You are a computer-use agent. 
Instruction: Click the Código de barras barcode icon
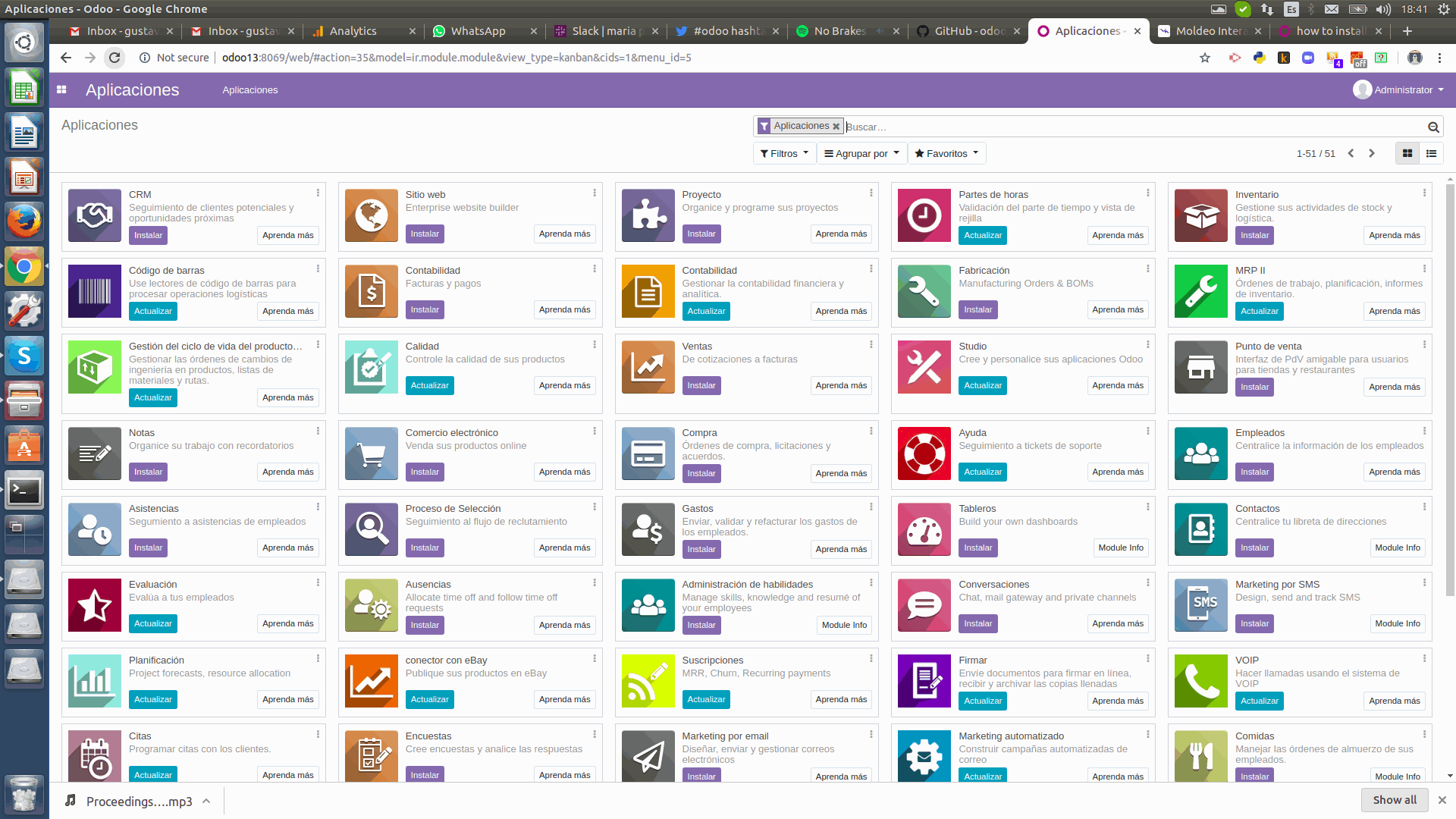95,291
